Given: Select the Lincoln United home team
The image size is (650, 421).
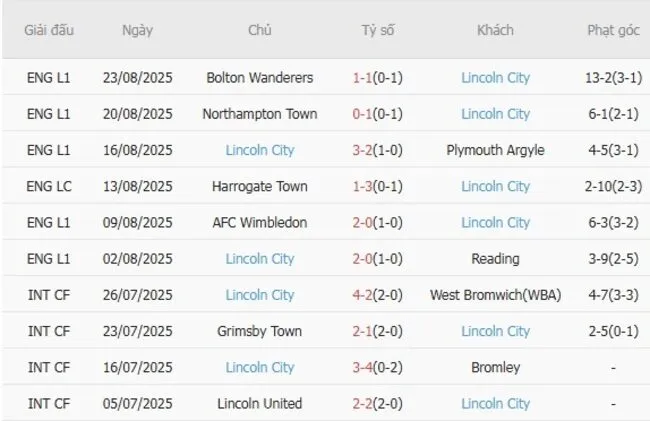Looking at the screenshot, I should coord(260,404).
